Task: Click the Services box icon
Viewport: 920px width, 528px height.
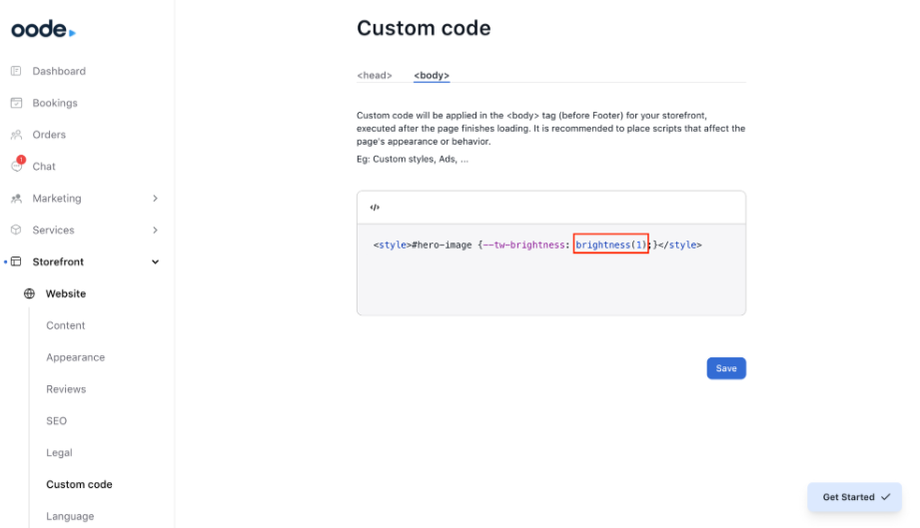Action: coord(16,230)
